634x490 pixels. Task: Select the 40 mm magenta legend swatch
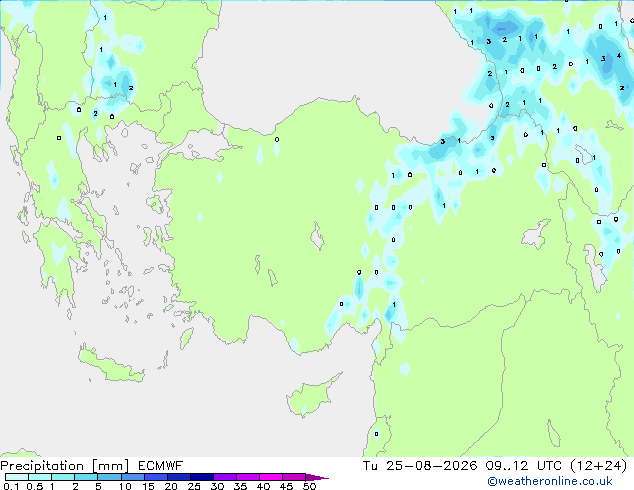pos(271,477)
